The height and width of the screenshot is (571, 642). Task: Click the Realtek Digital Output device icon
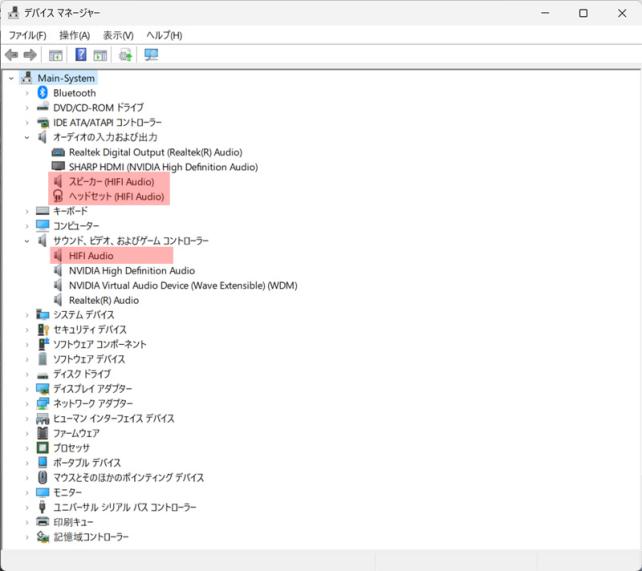58,152
